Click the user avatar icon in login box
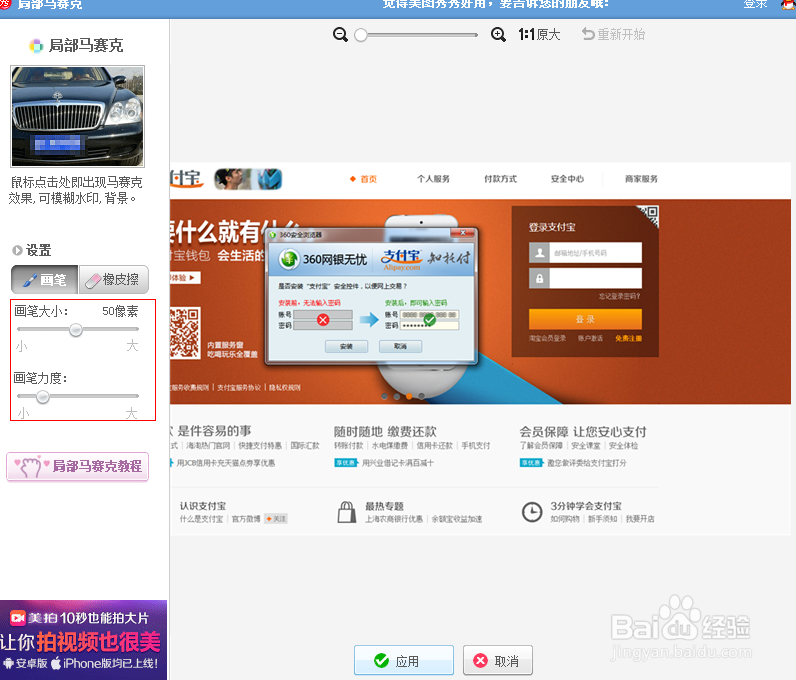Viewport: 796px width, 680px height. [539, 252]
